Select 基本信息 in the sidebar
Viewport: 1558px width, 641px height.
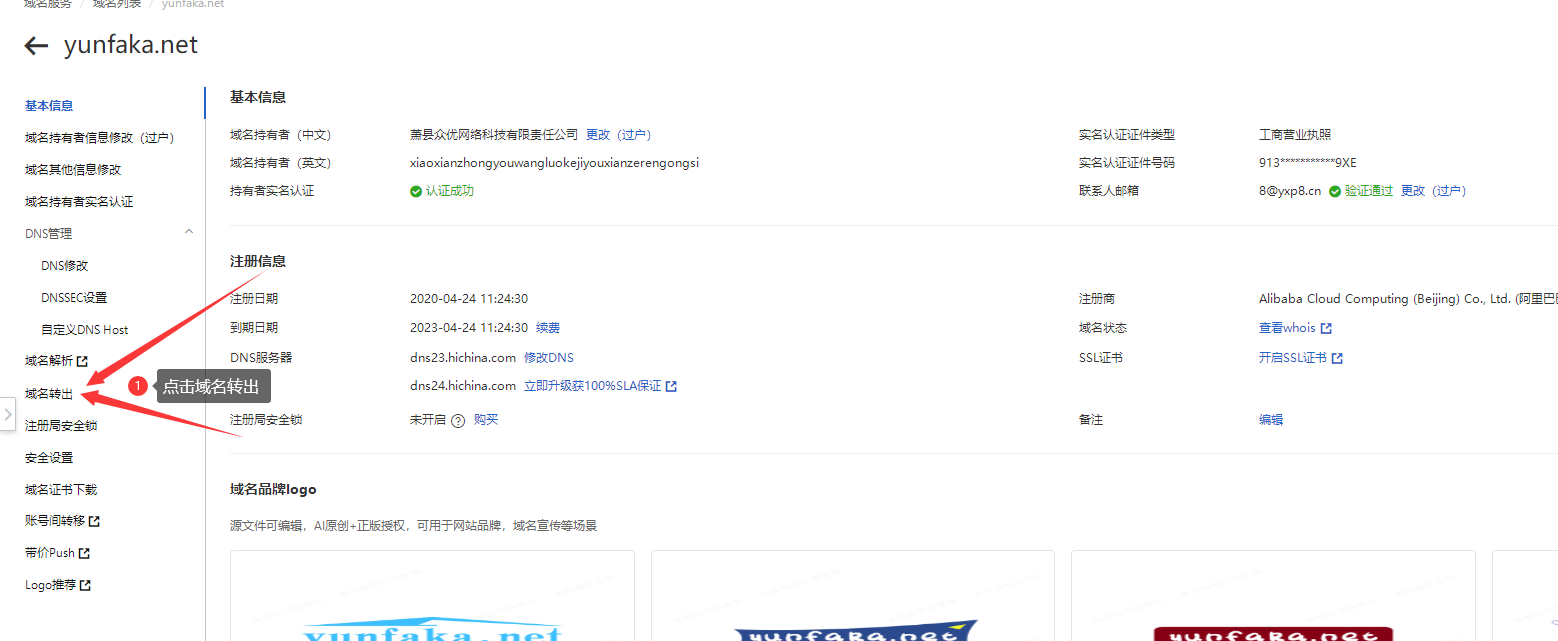[49, 106]
